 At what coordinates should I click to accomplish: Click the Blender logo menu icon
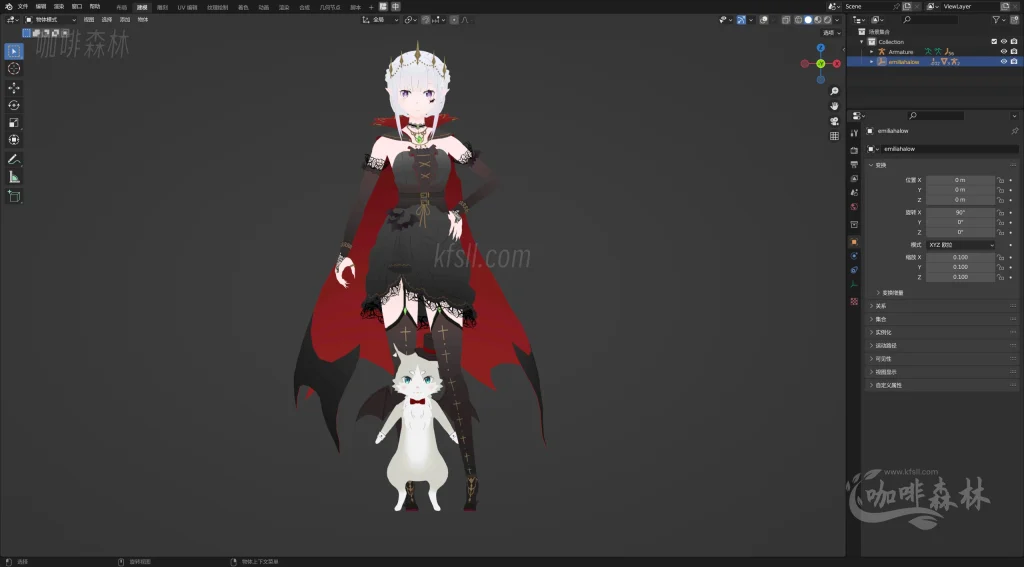coord(8,7)
